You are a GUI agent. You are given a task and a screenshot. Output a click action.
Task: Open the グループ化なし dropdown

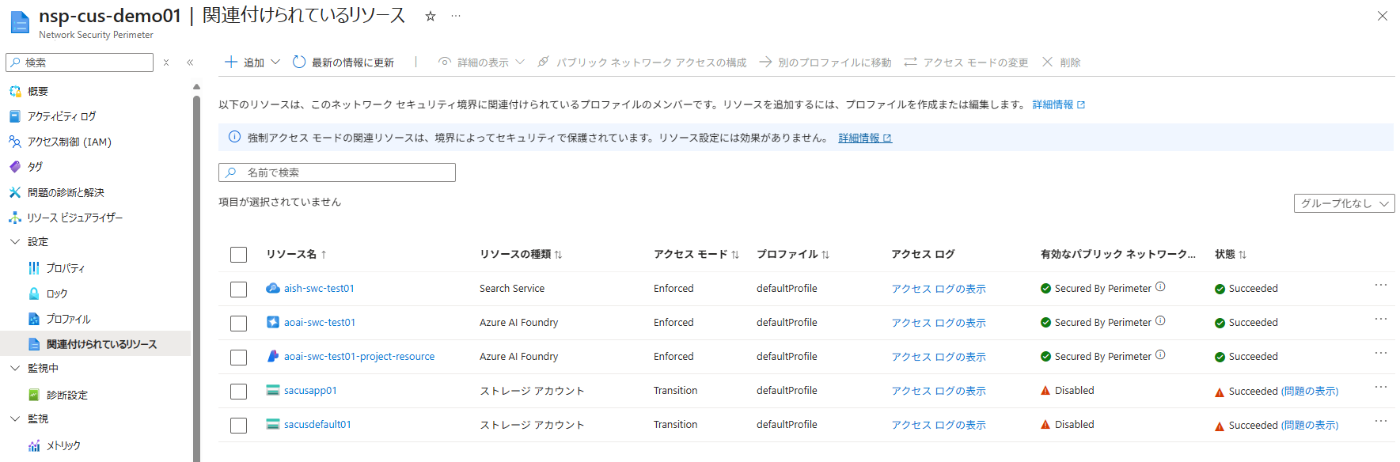coord(1344,203)
